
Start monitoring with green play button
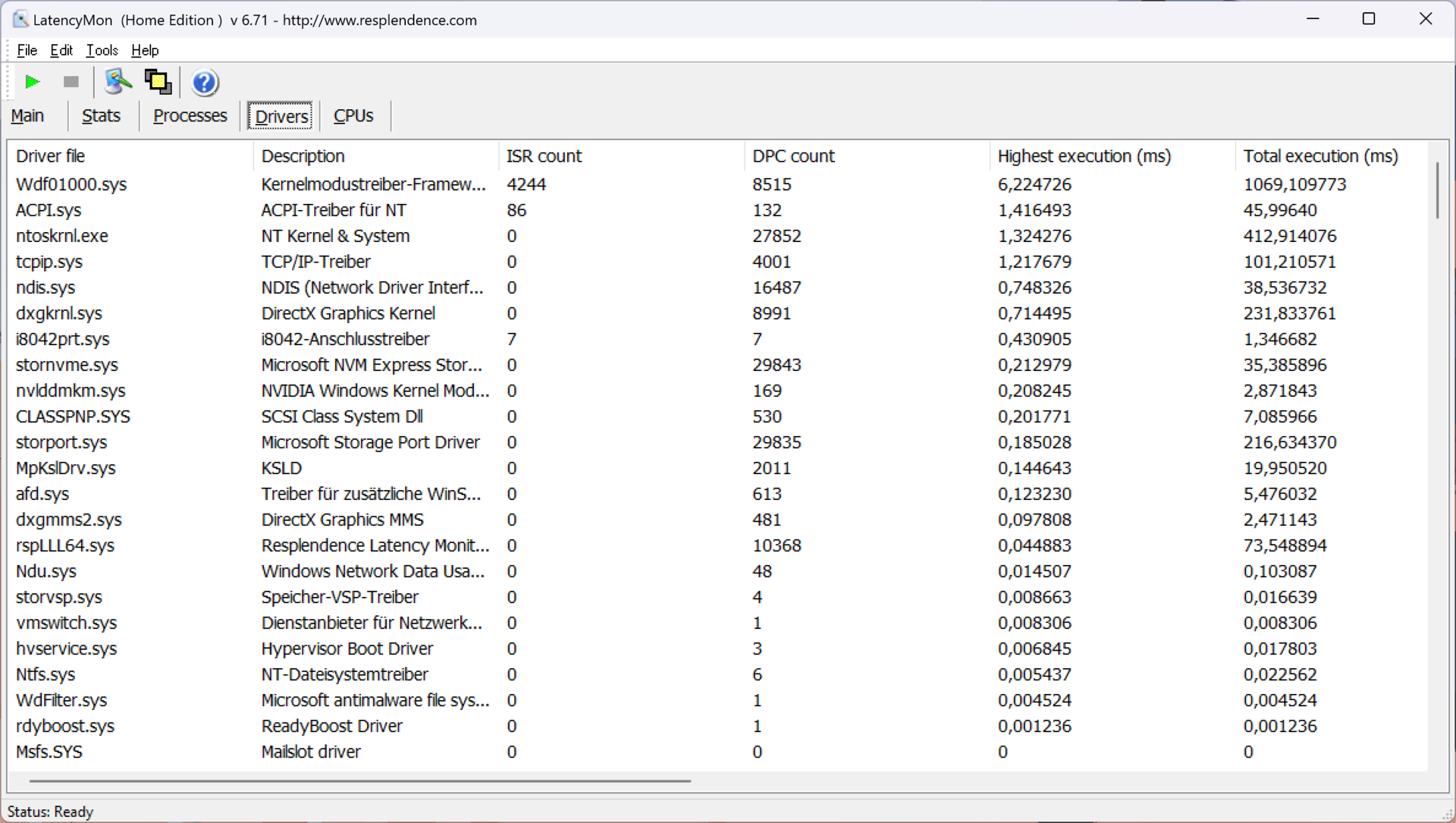coord(32,82)
